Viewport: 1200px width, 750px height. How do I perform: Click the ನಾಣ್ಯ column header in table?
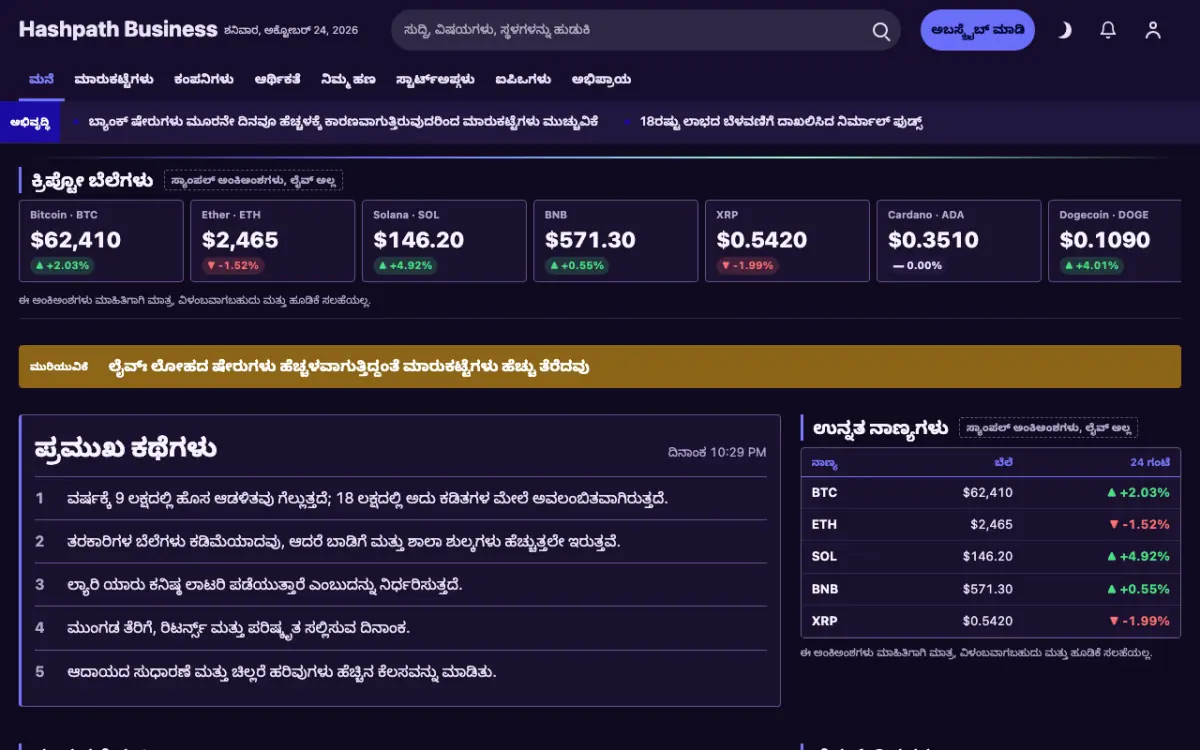click(x=825, y=463)
